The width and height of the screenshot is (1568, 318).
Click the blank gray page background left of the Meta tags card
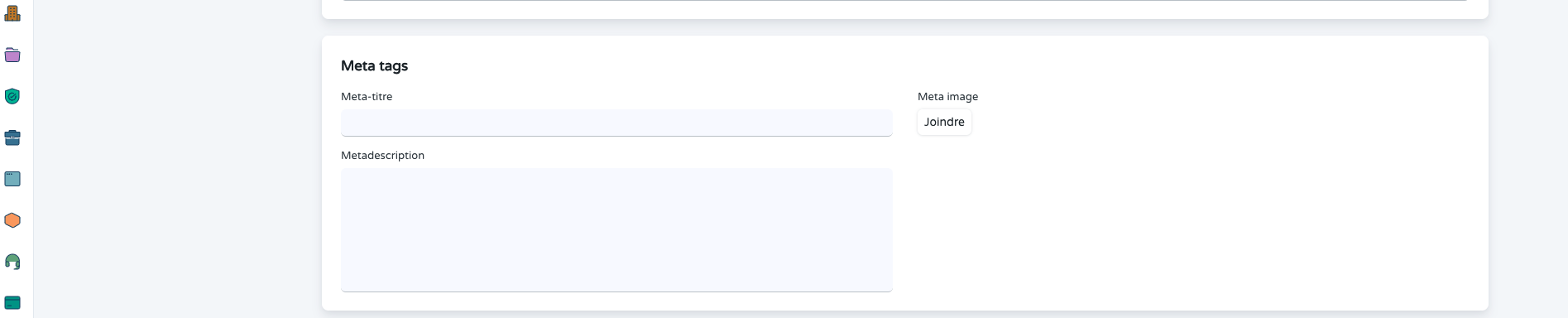178,166
